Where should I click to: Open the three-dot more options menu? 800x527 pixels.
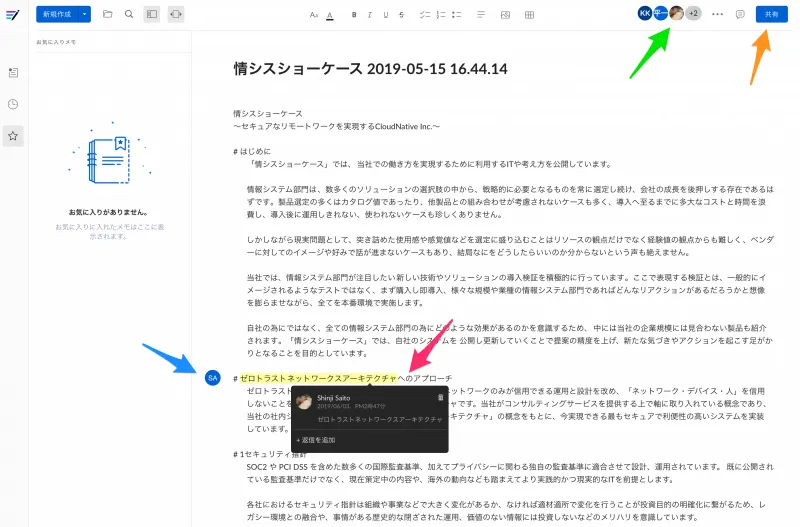click(717, 14)
